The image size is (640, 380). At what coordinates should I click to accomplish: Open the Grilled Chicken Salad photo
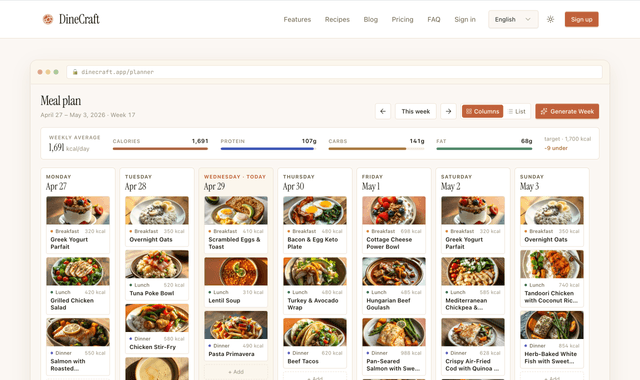[78, 271]
